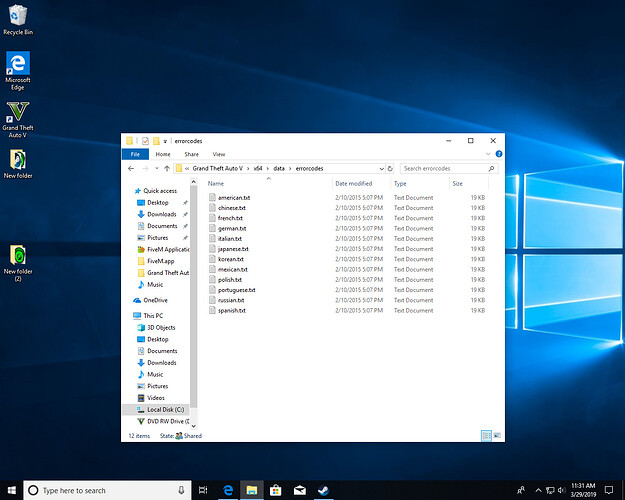625x500 pixels.
Task: Click the Windows Start button
Action: tap(12, 490)
